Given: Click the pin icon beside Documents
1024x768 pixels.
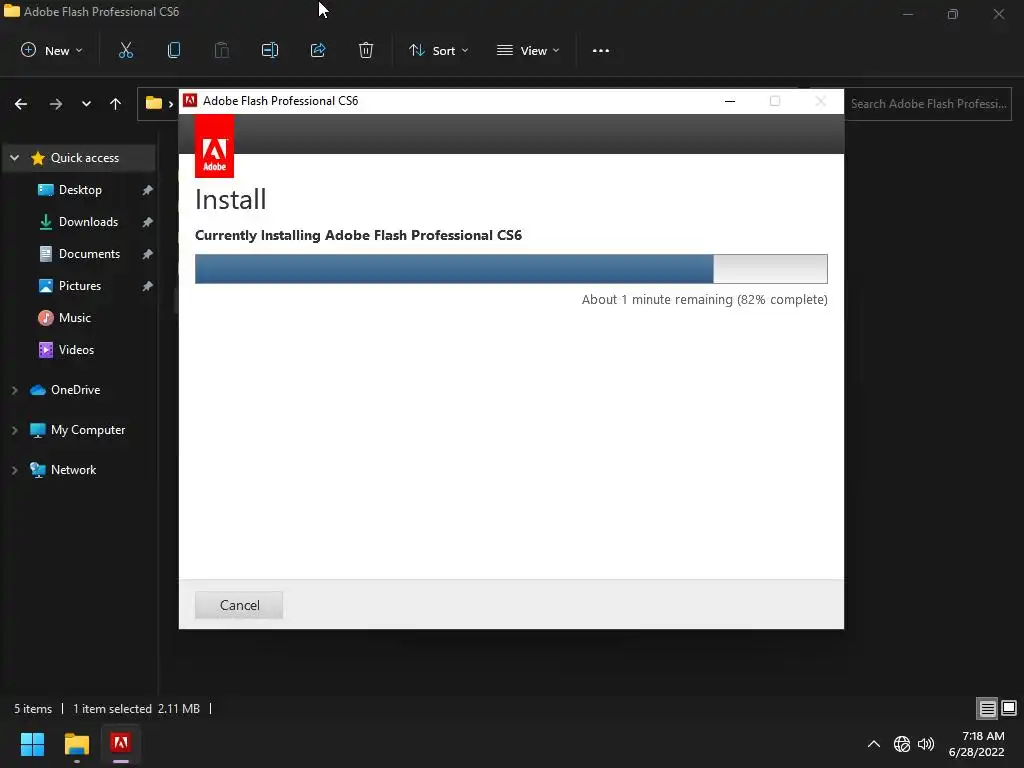Looking at the screenshot, I should (148, 254).
